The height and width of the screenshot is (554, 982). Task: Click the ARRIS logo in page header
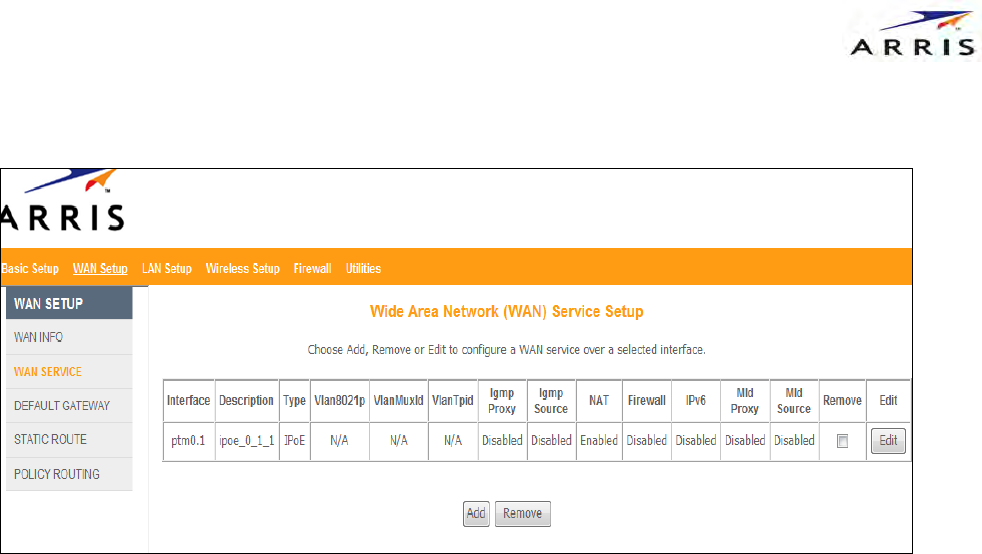[x=63, y=200]
